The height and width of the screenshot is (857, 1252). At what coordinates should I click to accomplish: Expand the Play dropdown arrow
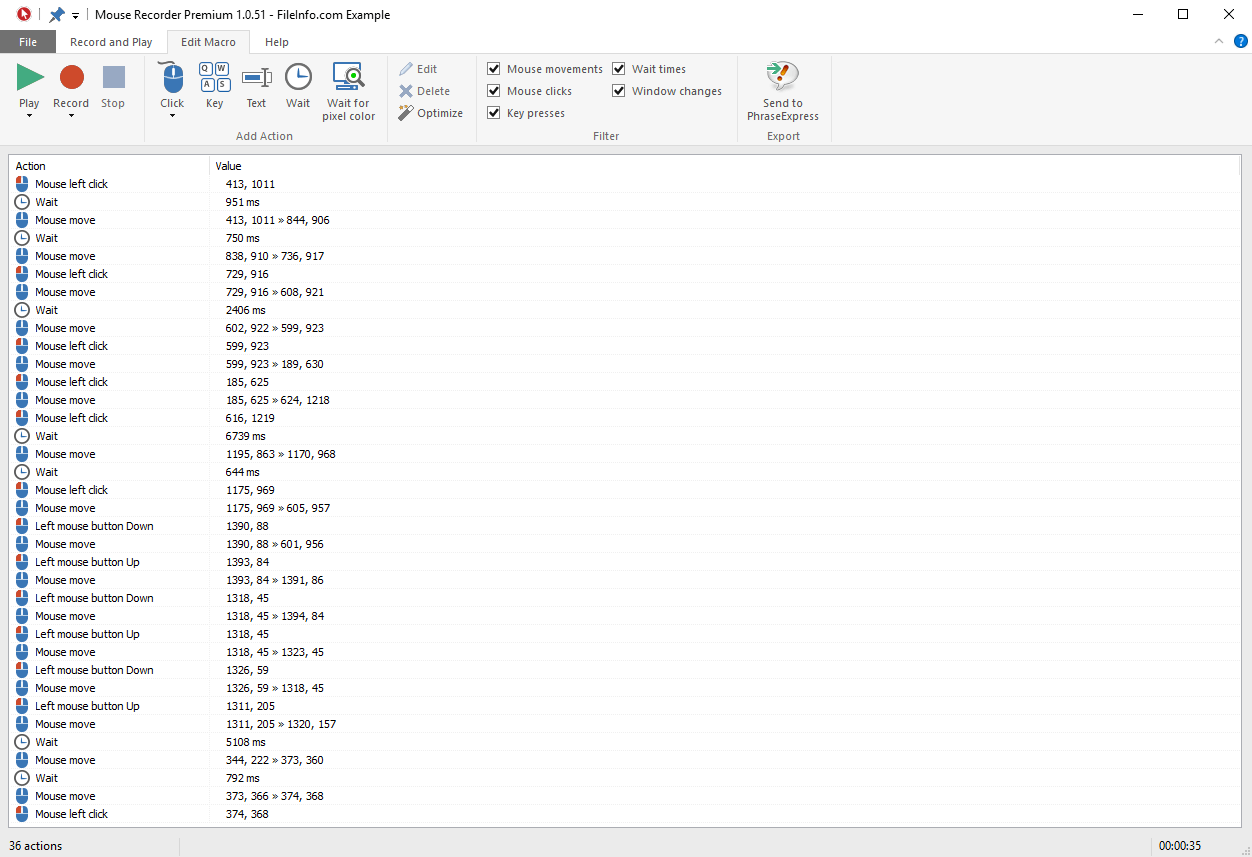pyautogui.click(x=29, y=115)
